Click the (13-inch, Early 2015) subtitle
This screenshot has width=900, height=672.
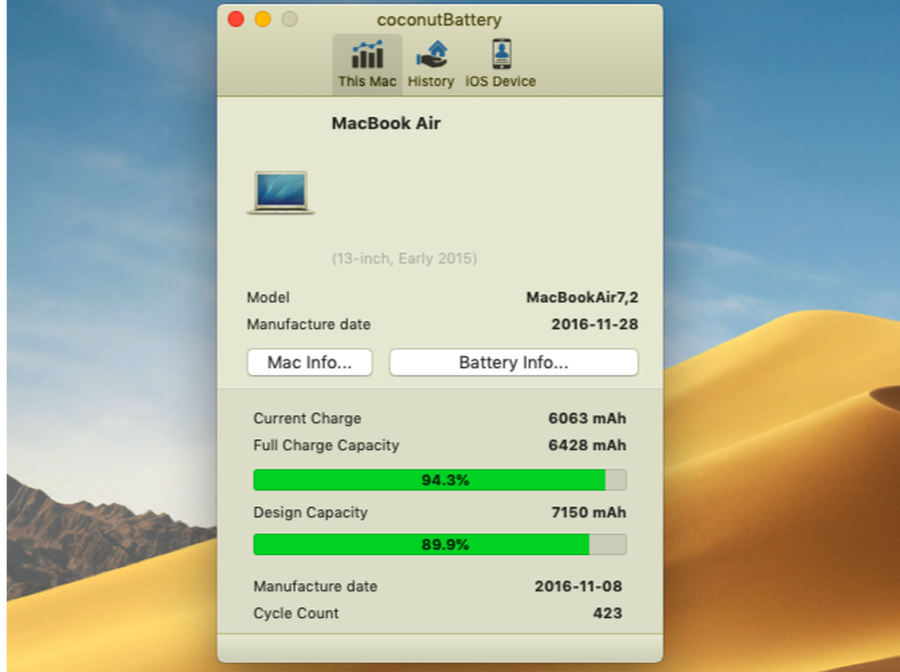(404, 259)
